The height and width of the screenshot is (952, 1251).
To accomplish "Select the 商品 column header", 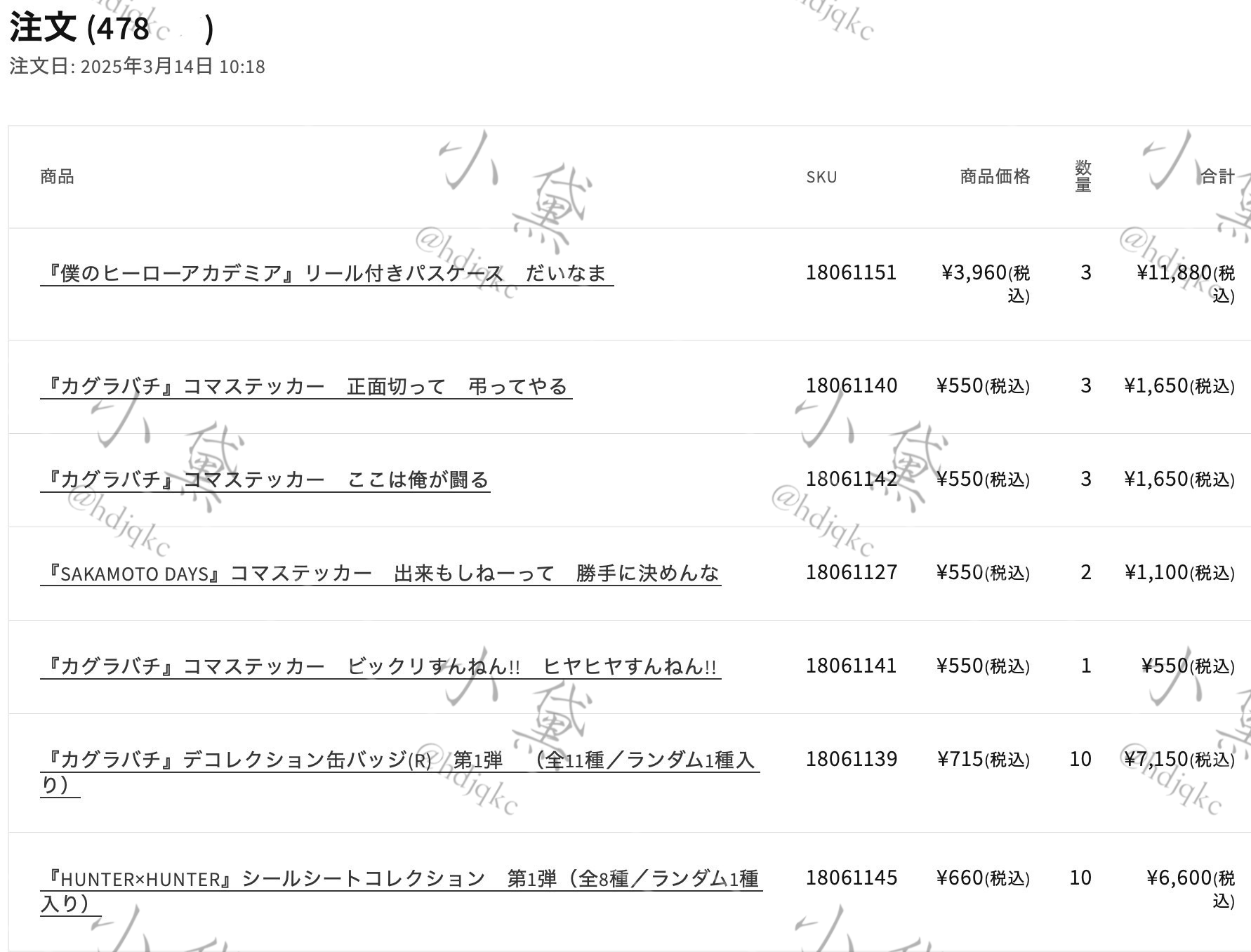I will coord(57,176).
